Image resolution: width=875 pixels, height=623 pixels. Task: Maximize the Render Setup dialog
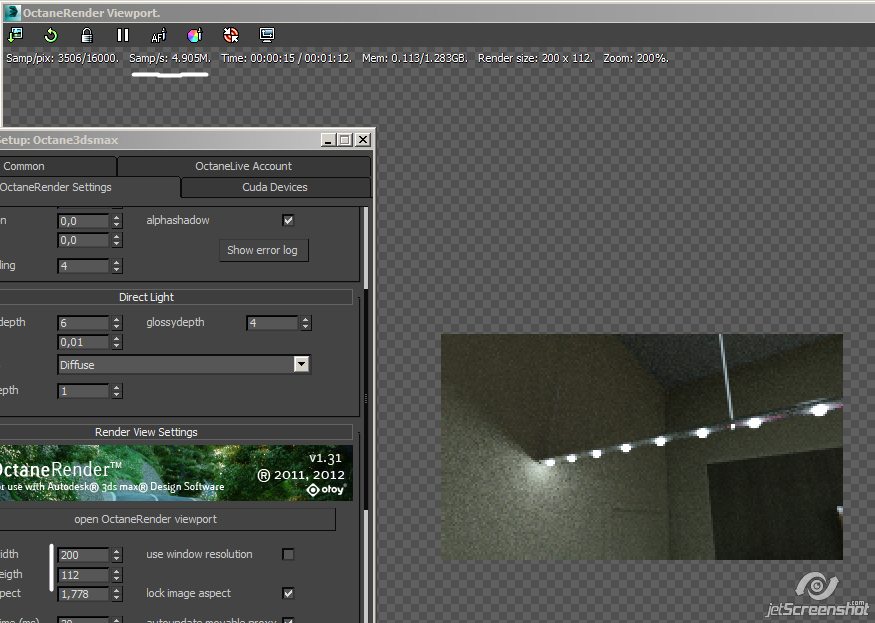coord(345,140)
